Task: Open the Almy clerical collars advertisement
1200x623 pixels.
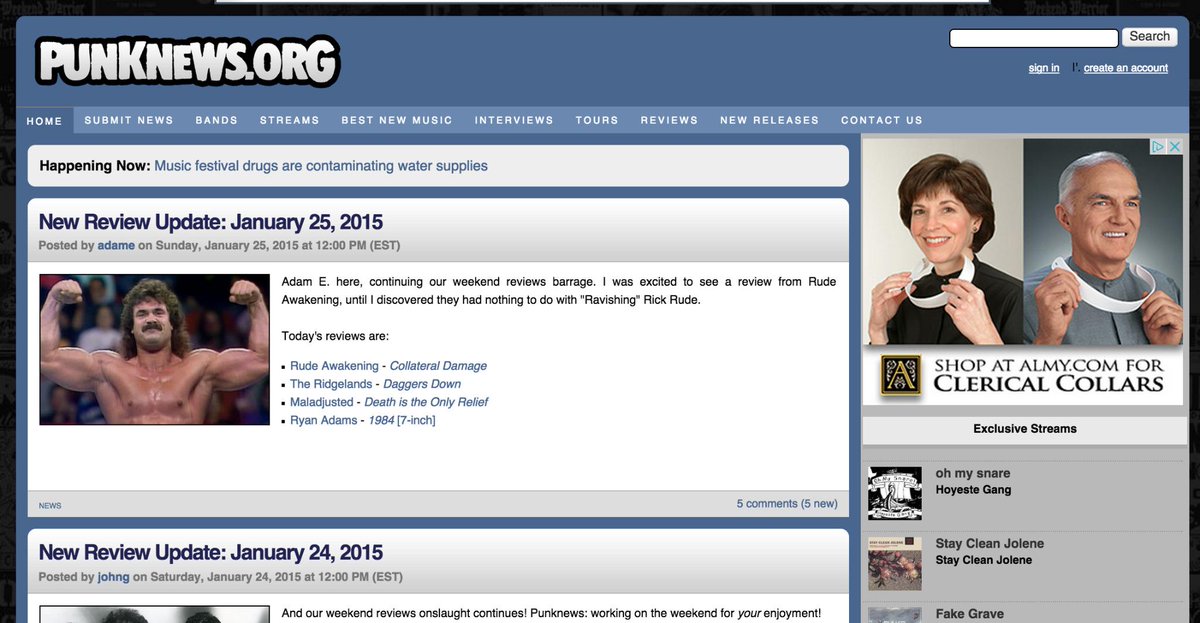Action: (1023, 272)
